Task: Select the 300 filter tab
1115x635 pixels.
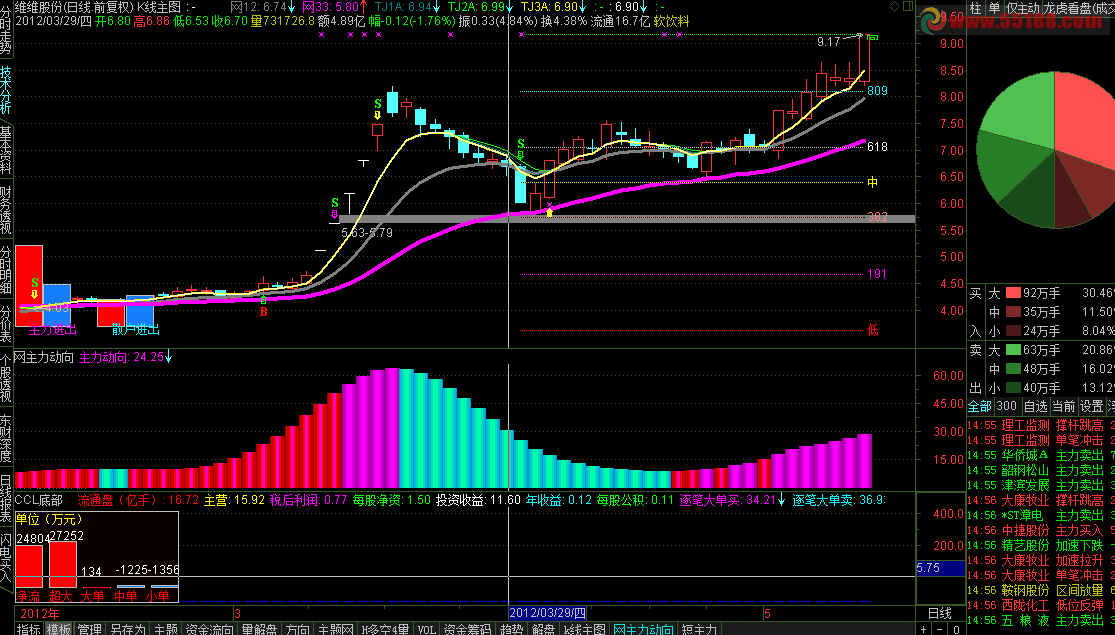Action: 1006,406
